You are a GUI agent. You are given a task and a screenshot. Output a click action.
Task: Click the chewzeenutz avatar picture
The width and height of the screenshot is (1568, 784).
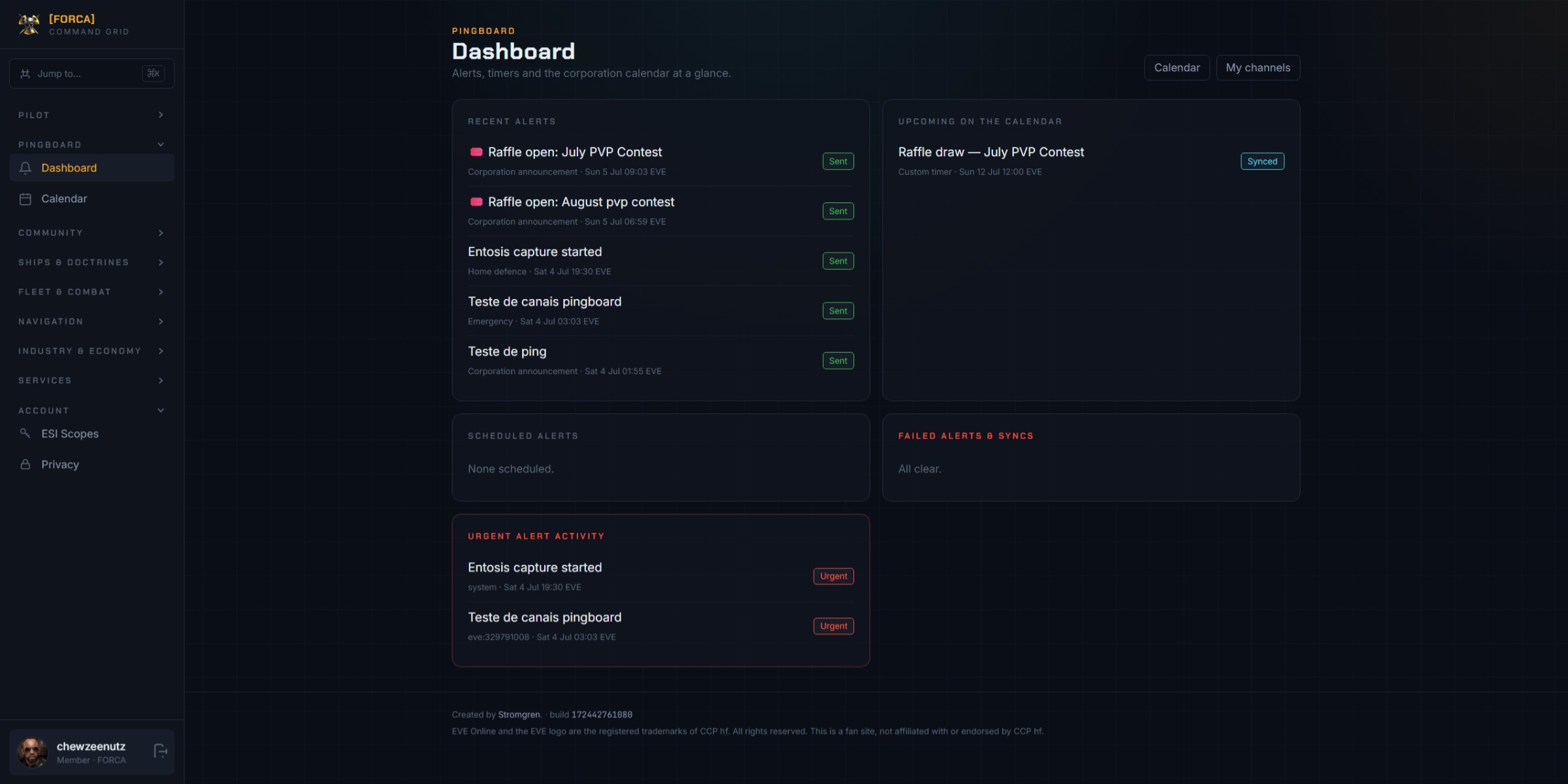pyautogui.click(x=33, y=752)
